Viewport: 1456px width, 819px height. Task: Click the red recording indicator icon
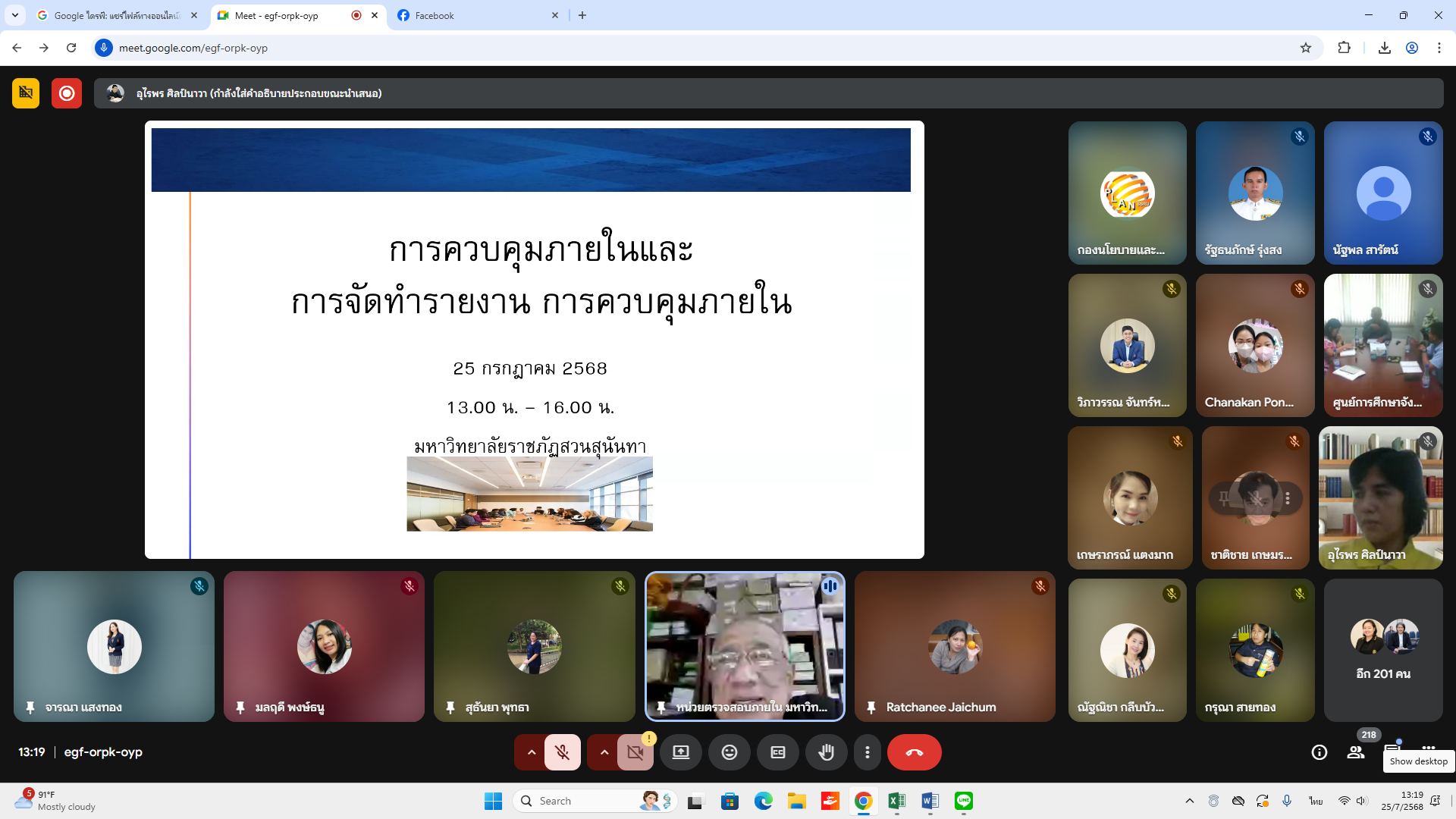[67, 93]
